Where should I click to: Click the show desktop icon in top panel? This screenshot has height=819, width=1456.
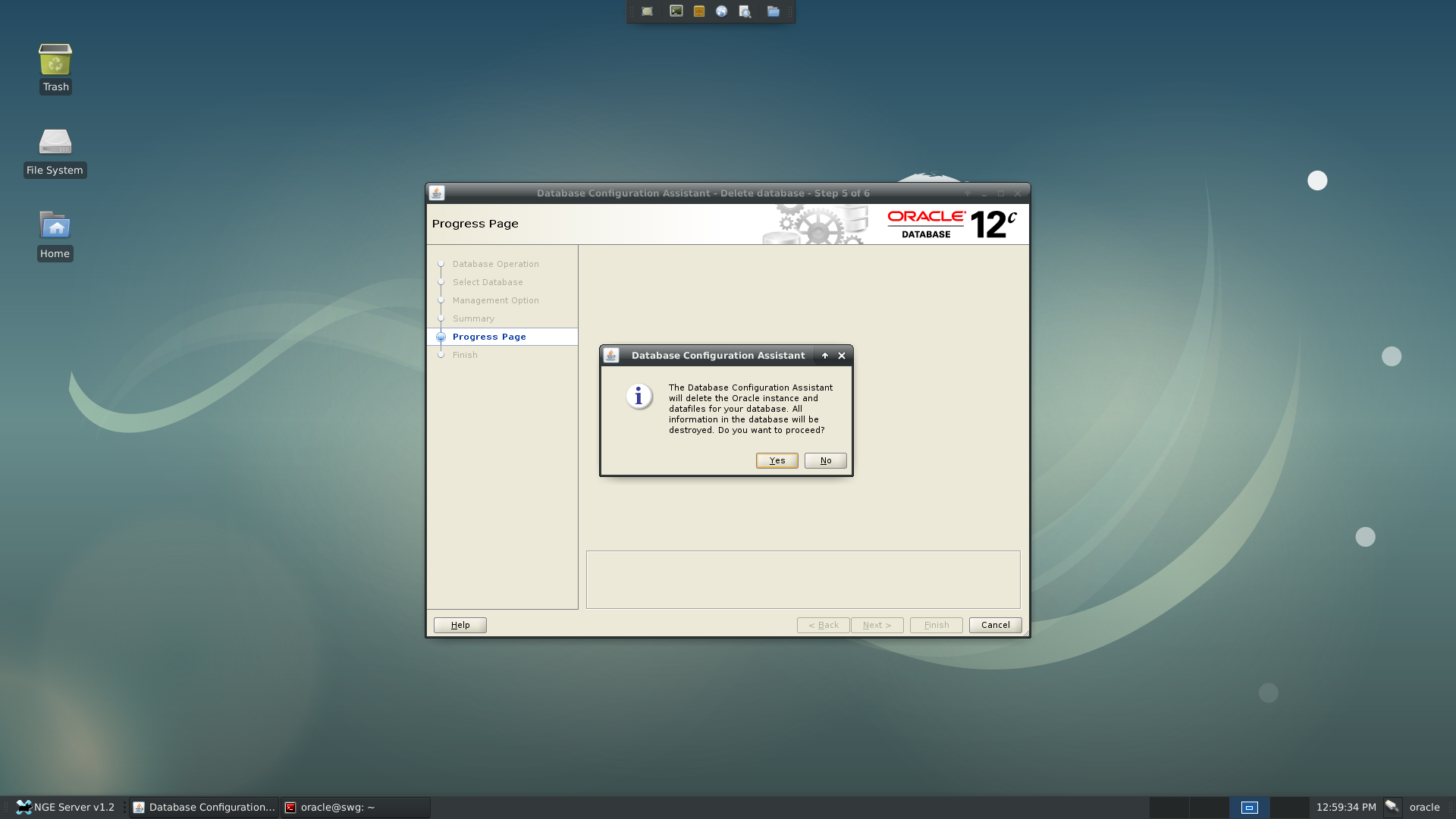[647, 11]
